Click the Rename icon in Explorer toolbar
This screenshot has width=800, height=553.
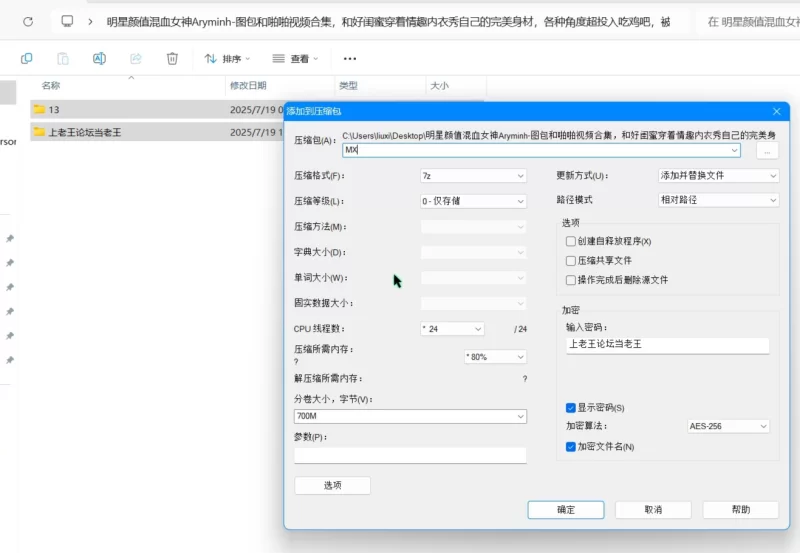pyautogui.click(x=99, y=59)
